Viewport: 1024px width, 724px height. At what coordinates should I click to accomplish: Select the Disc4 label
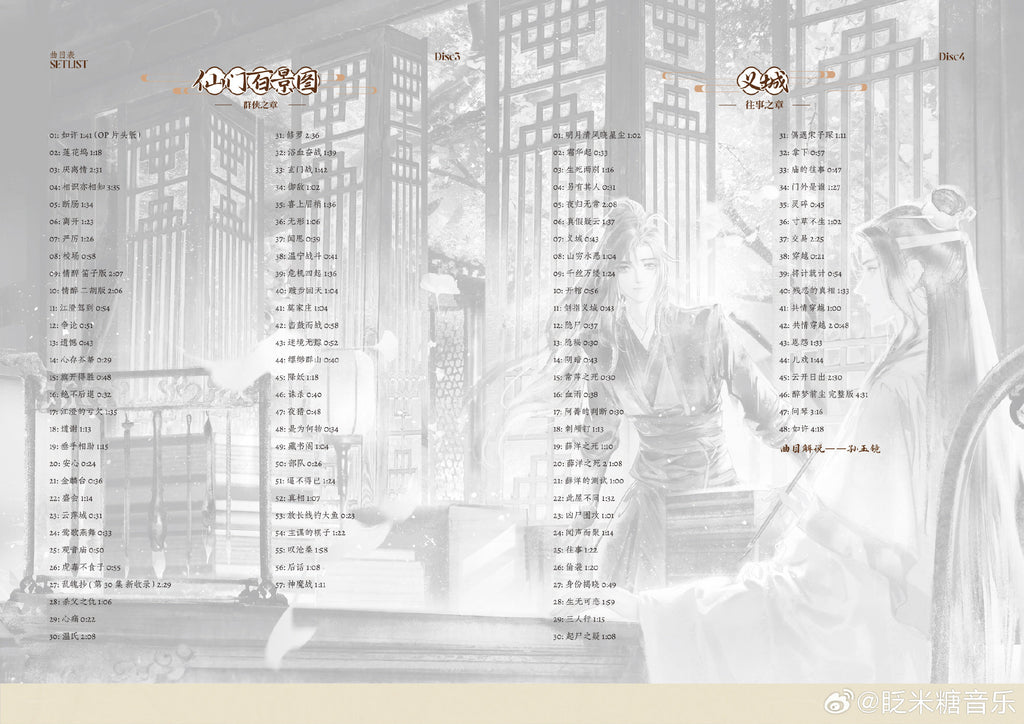coord(952,57)
